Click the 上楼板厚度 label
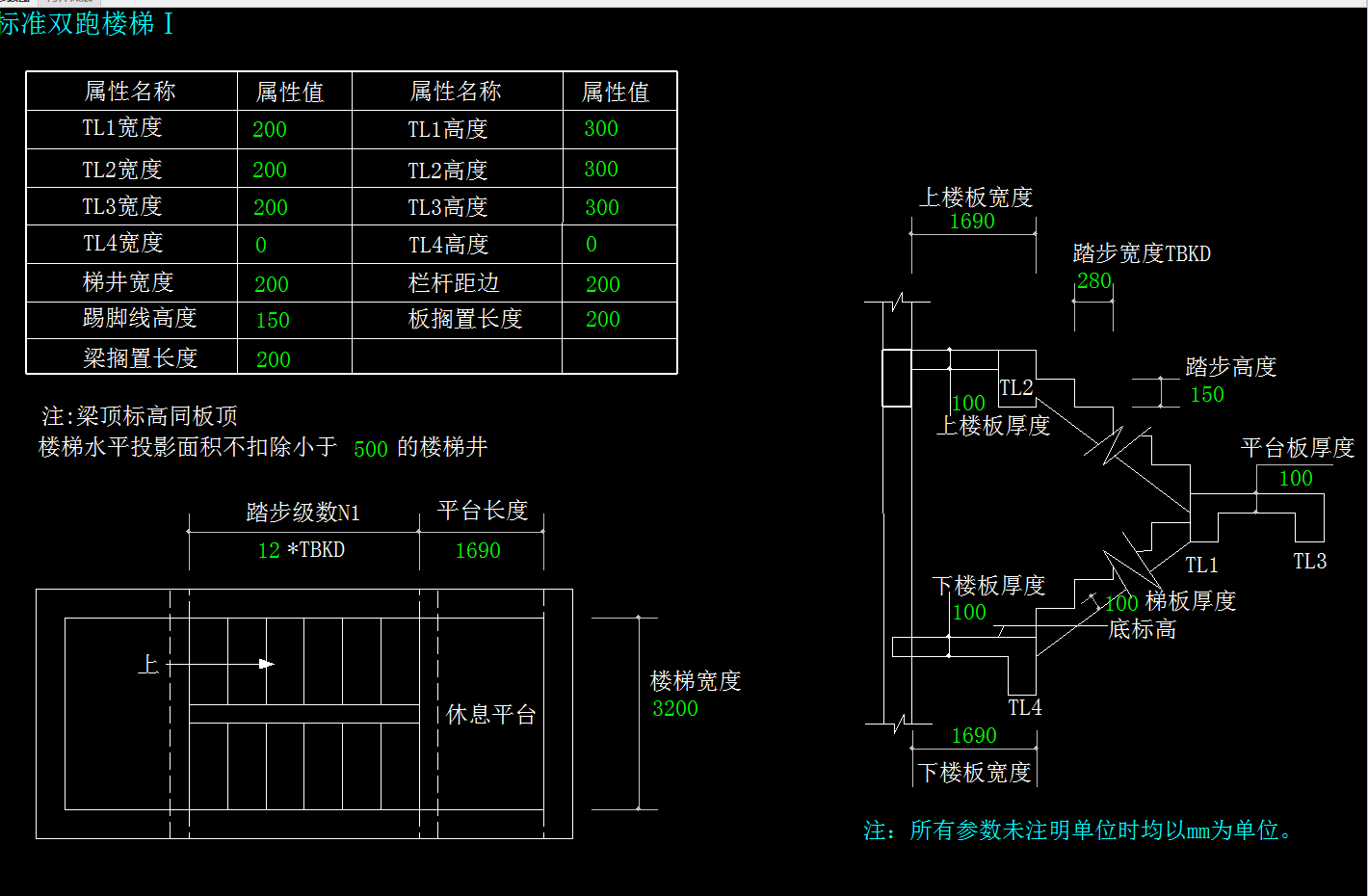 (993, 426)
